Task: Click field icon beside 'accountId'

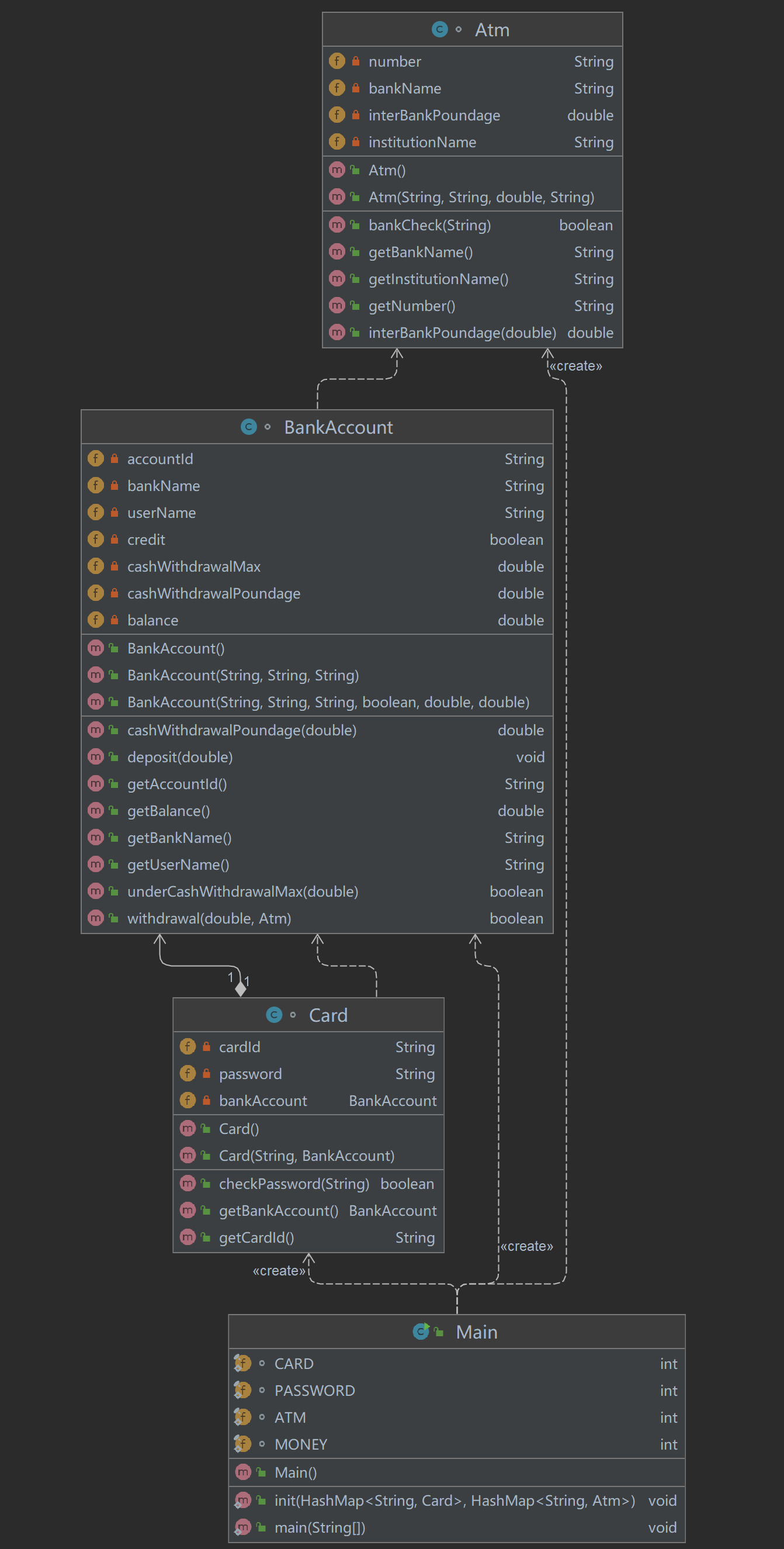Action: (96, 459)
